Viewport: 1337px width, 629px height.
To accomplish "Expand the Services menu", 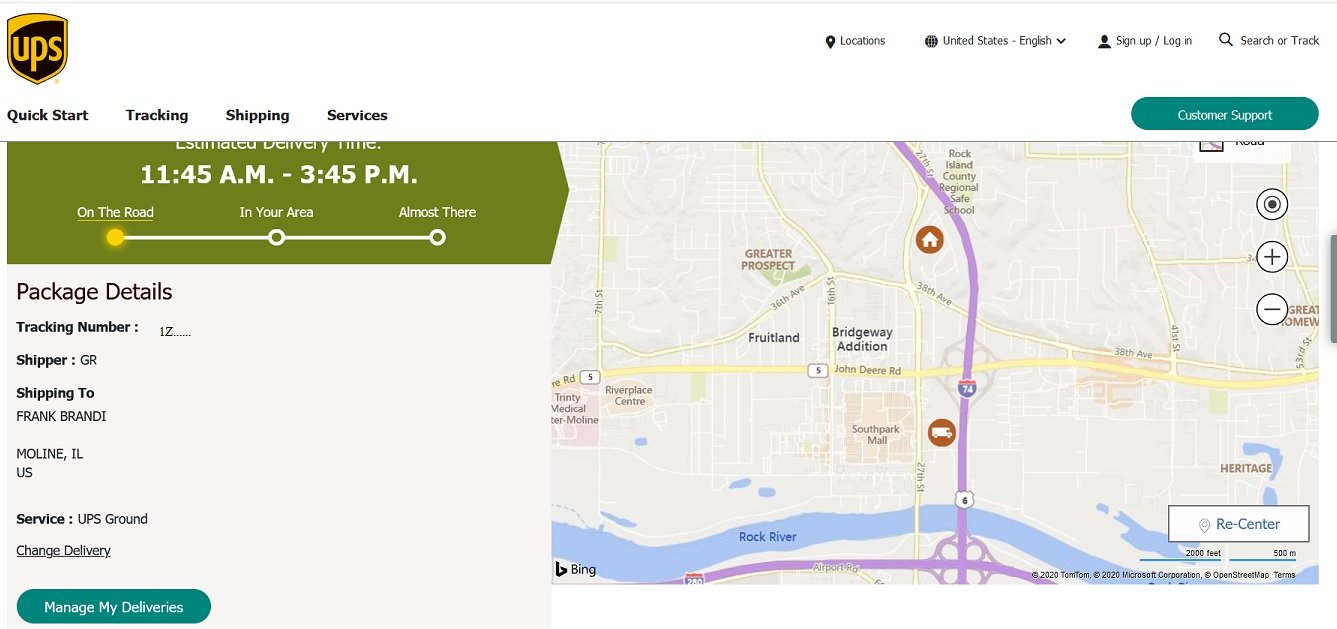I will [x=357, y=115].
